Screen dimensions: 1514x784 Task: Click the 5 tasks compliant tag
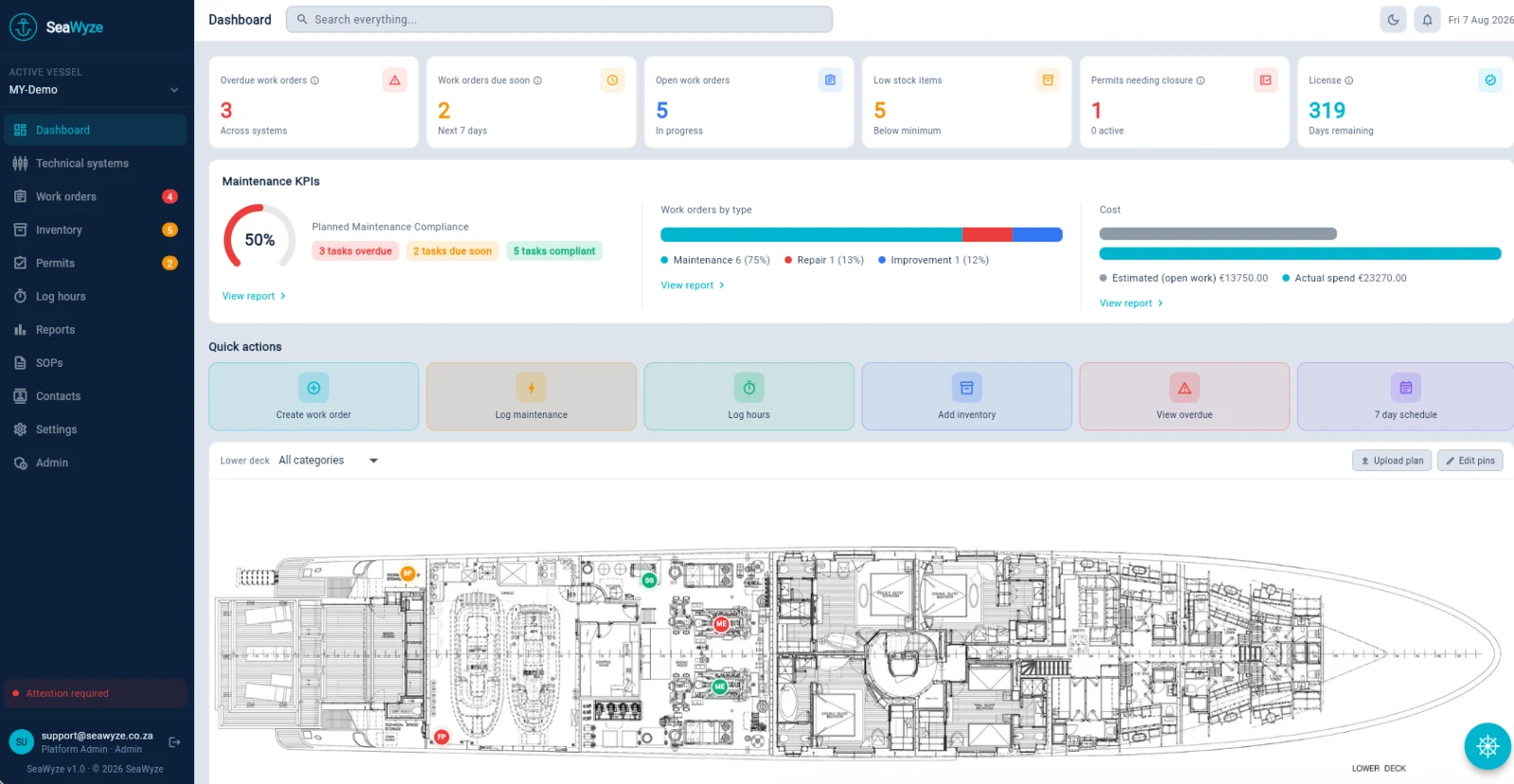coord(555,252)
